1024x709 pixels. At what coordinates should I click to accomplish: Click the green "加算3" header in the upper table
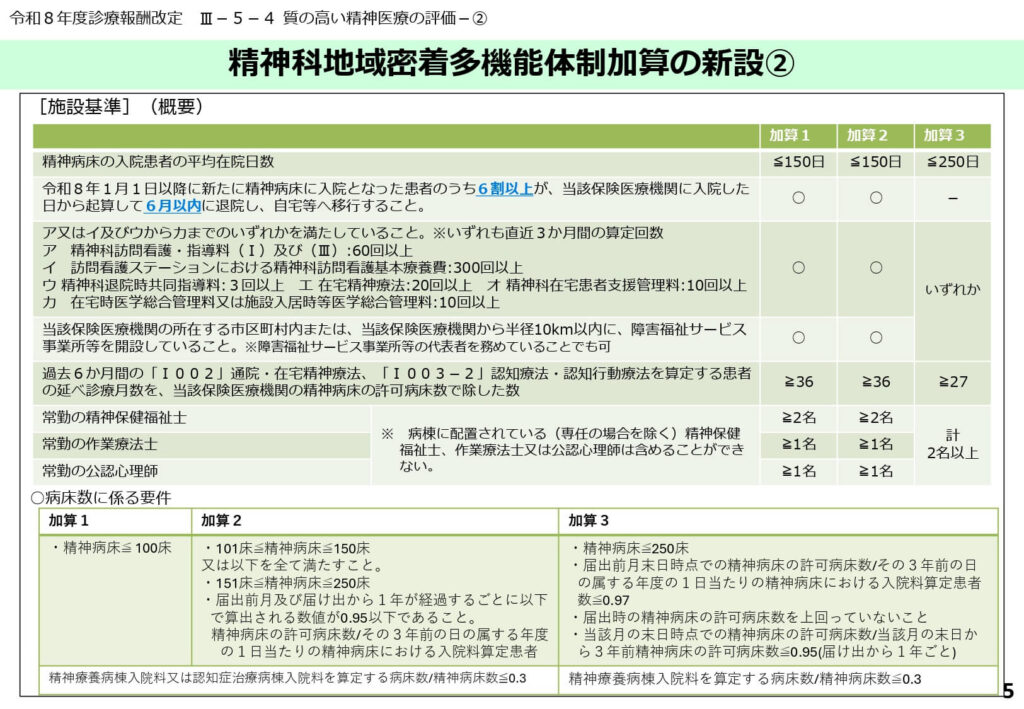click(952, 136)
